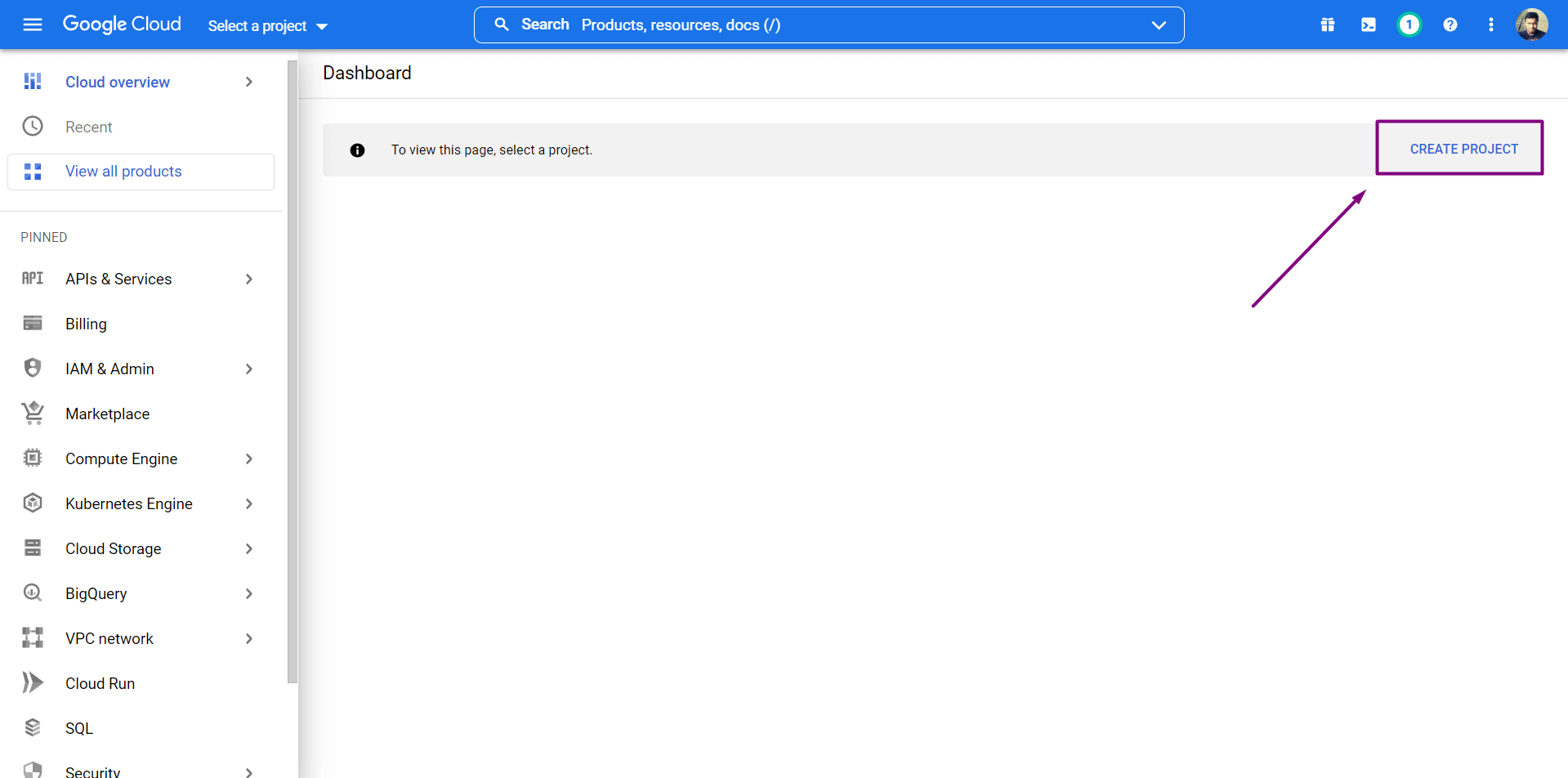Open notifications badge showing 1
1568x778 pixels.
pos(1409,25)
